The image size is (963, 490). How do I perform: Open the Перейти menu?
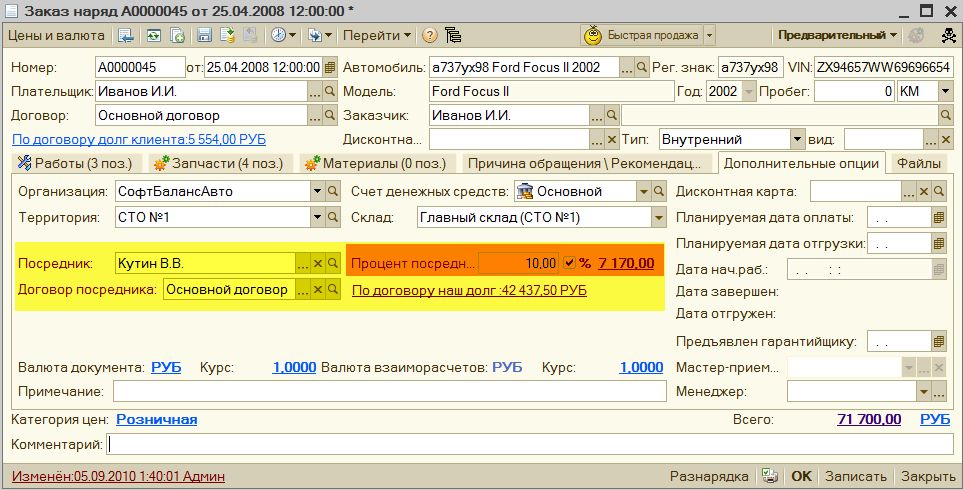tap(377, 35)
